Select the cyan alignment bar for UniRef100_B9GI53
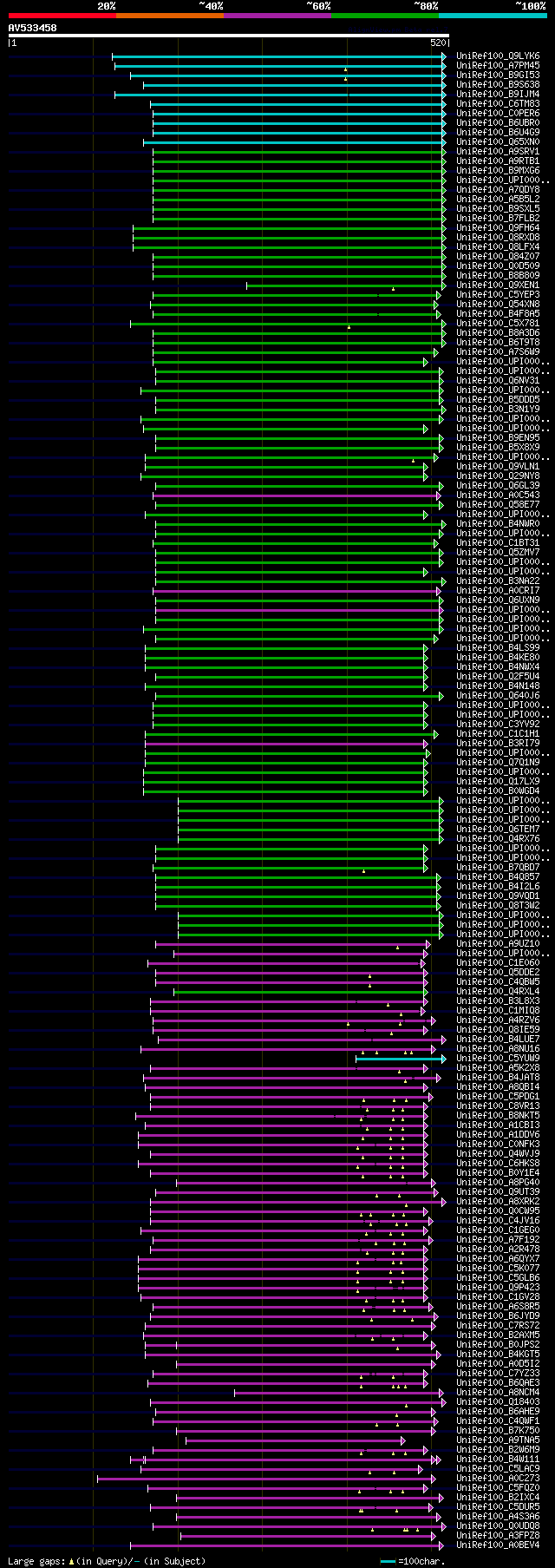 pyautogui.click(x=288, y=75)
